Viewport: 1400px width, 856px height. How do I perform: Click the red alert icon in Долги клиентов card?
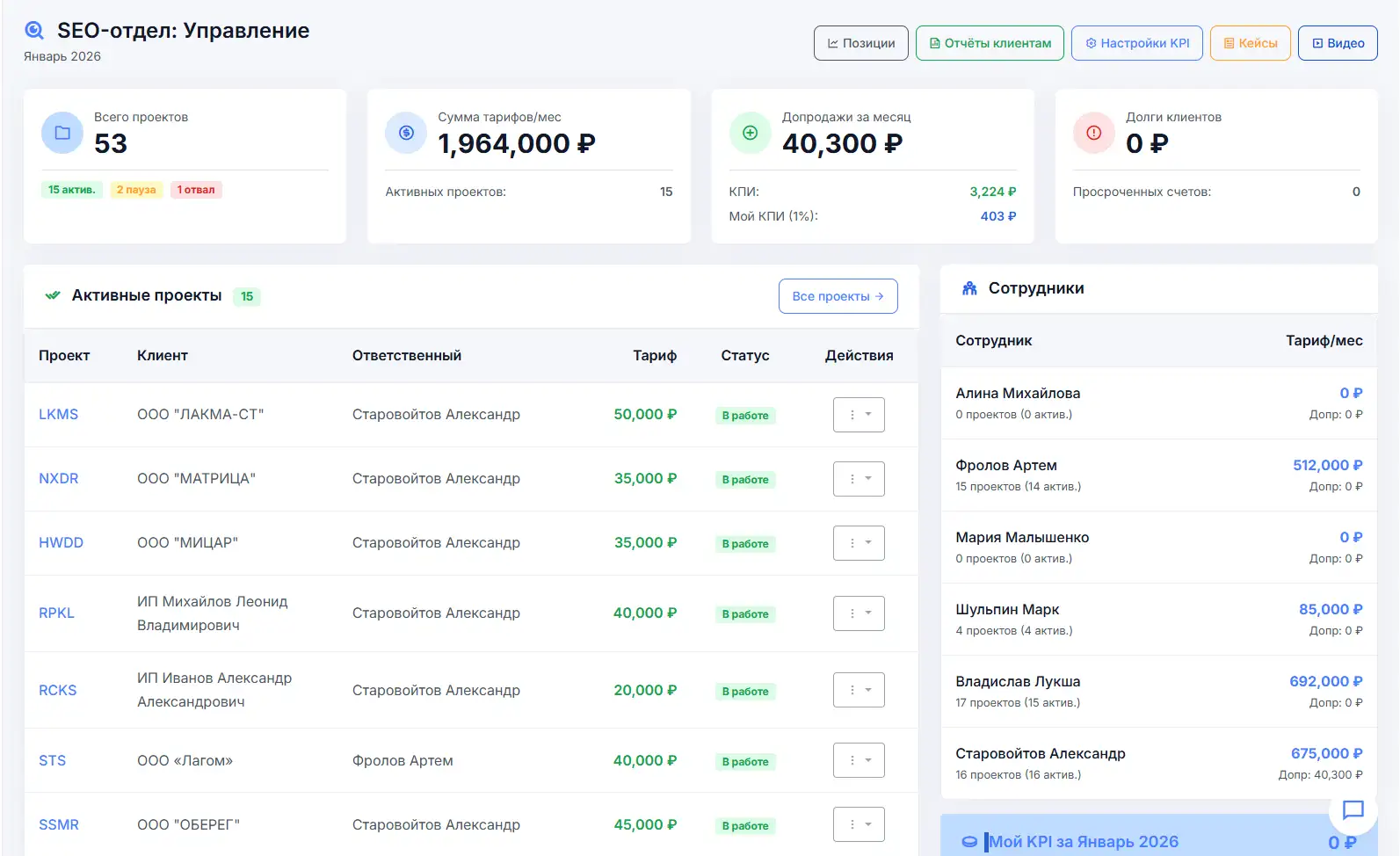(x=1093, y=133)
